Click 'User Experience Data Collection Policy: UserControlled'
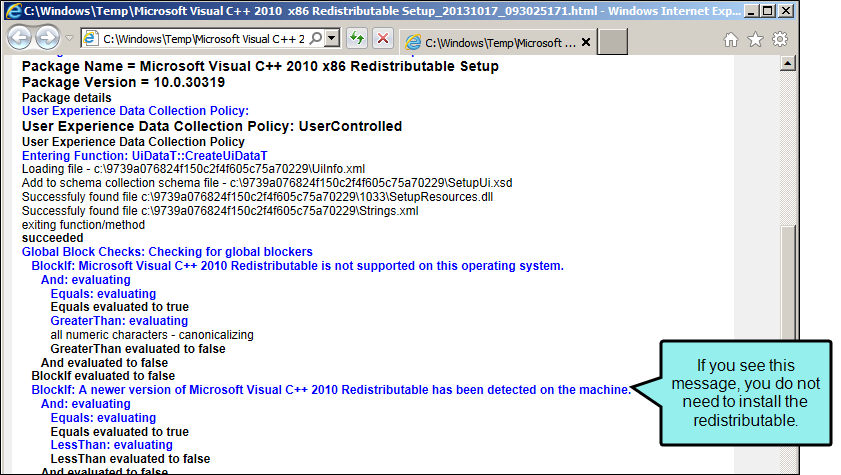 pyautogui.click(x=212, y=127)
